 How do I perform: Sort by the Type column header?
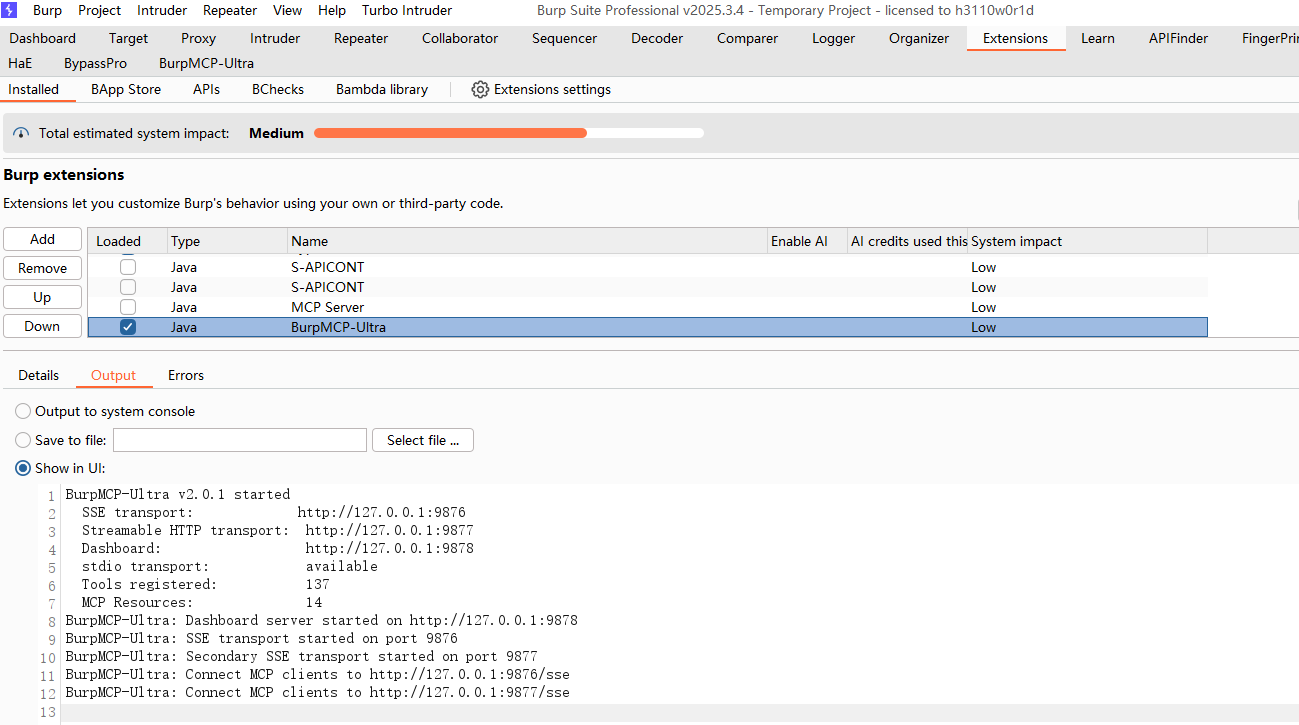click(x=228, y=241)
